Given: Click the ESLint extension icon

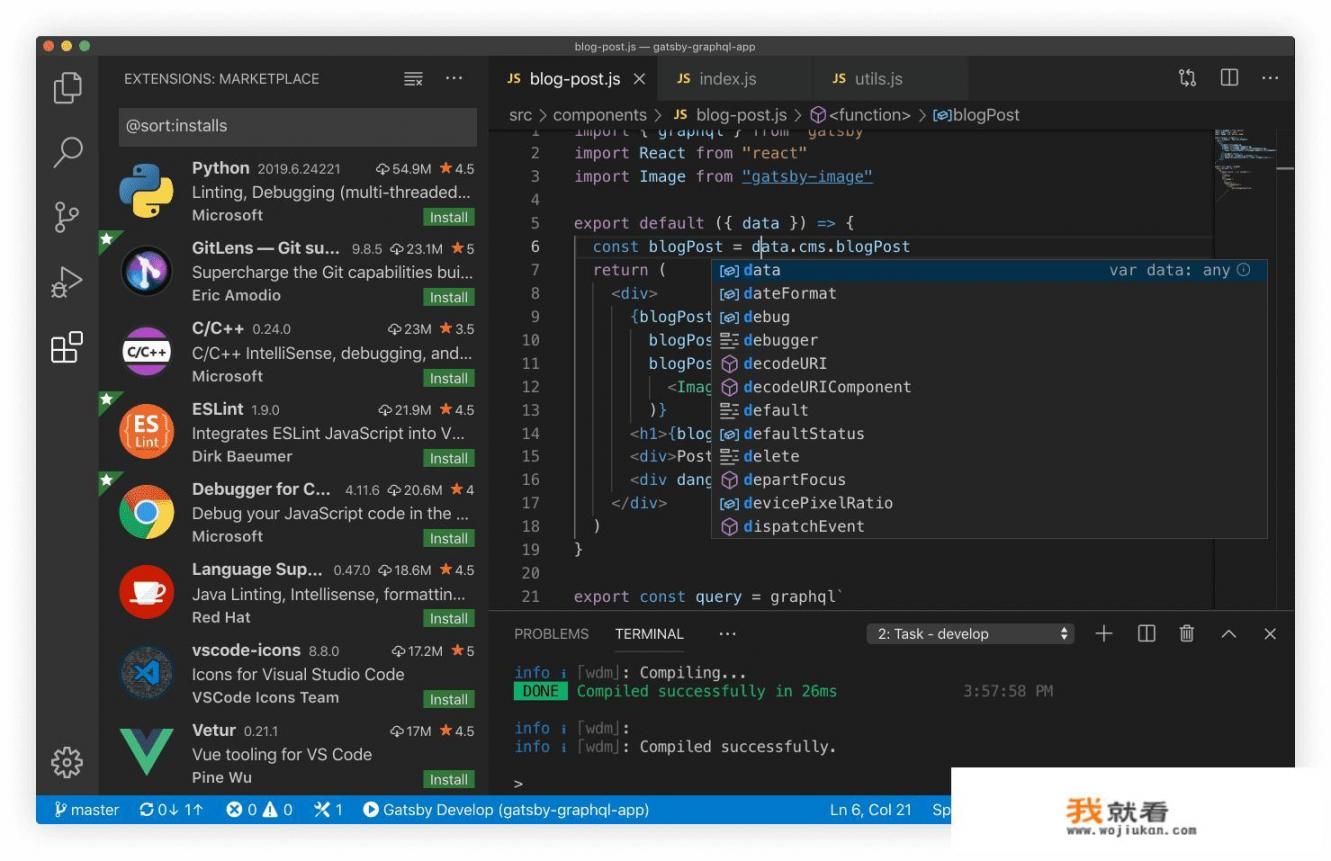Looking at the screenshot, I should (x=147, y=431).
